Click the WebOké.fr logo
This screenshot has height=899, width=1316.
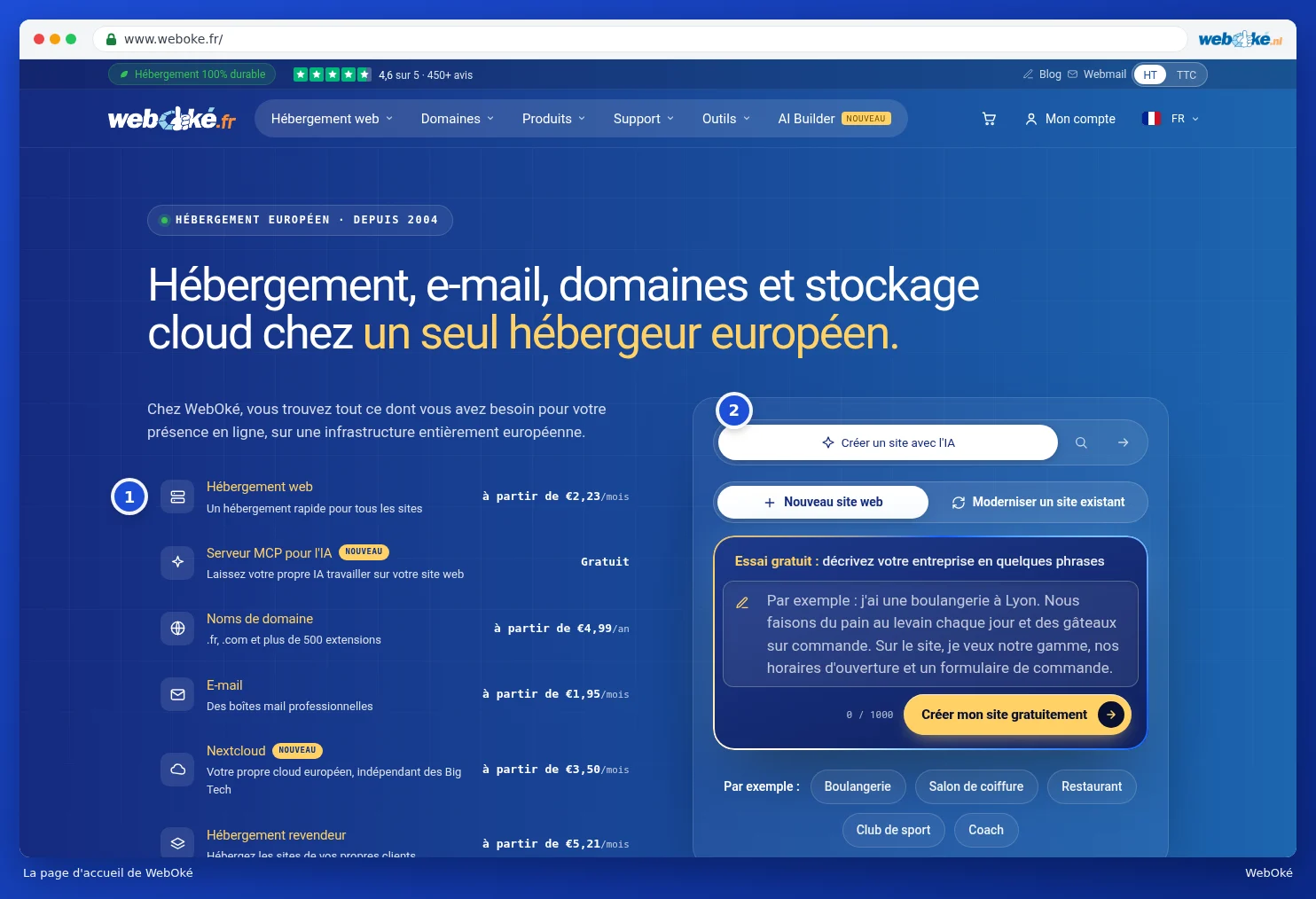(172, 119)
